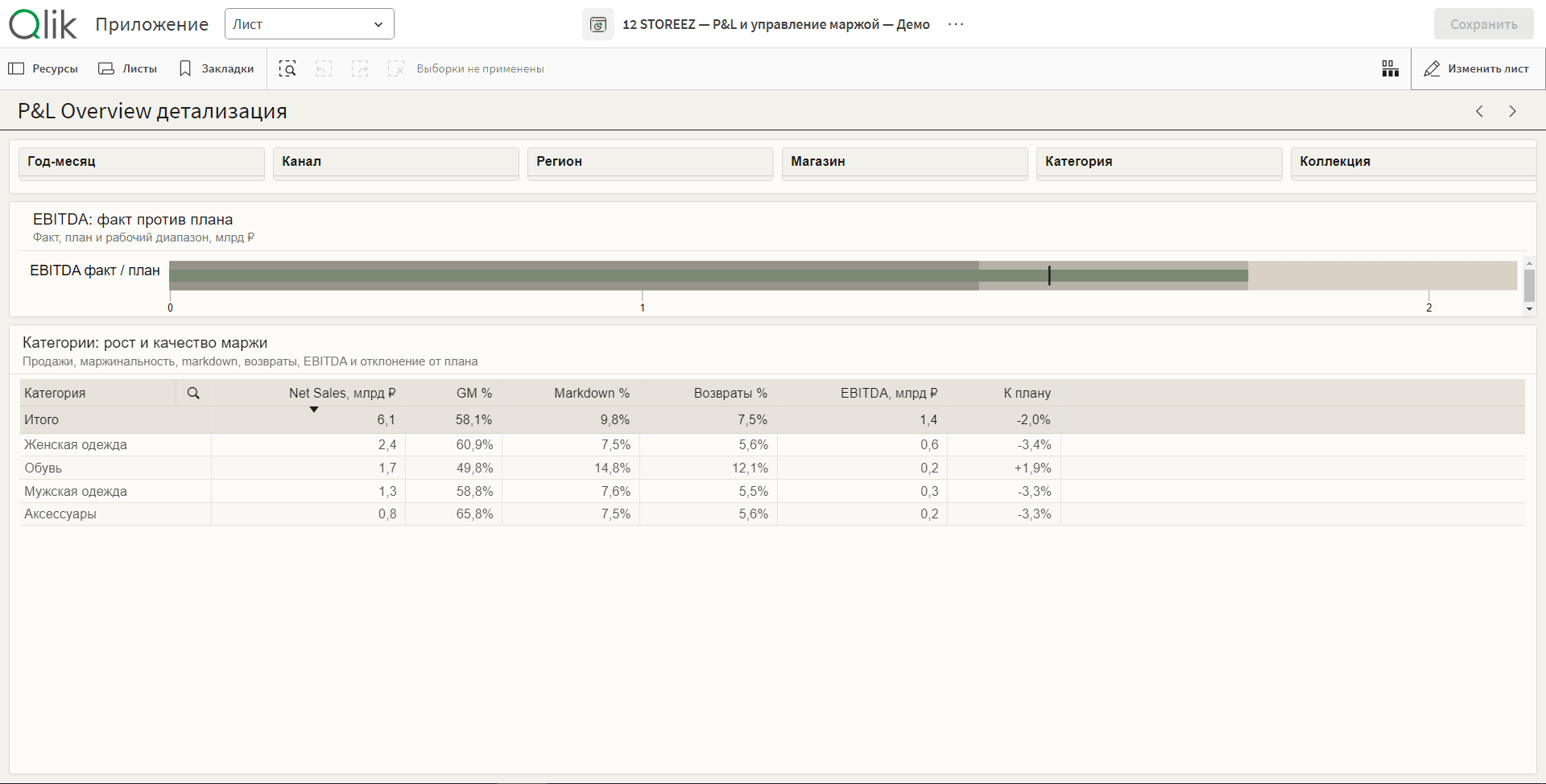Open the Категория filter pane

click(1159, 162)
